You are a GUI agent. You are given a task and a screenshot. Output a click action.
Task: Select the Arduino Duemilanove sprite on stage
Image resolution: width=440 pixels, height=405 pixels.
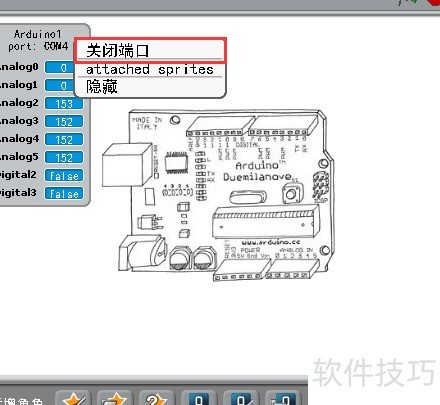[x=218, y=195]
